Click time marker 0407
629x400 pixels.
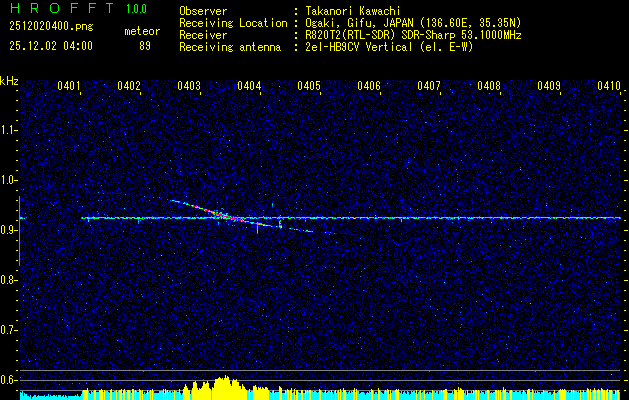429,86
